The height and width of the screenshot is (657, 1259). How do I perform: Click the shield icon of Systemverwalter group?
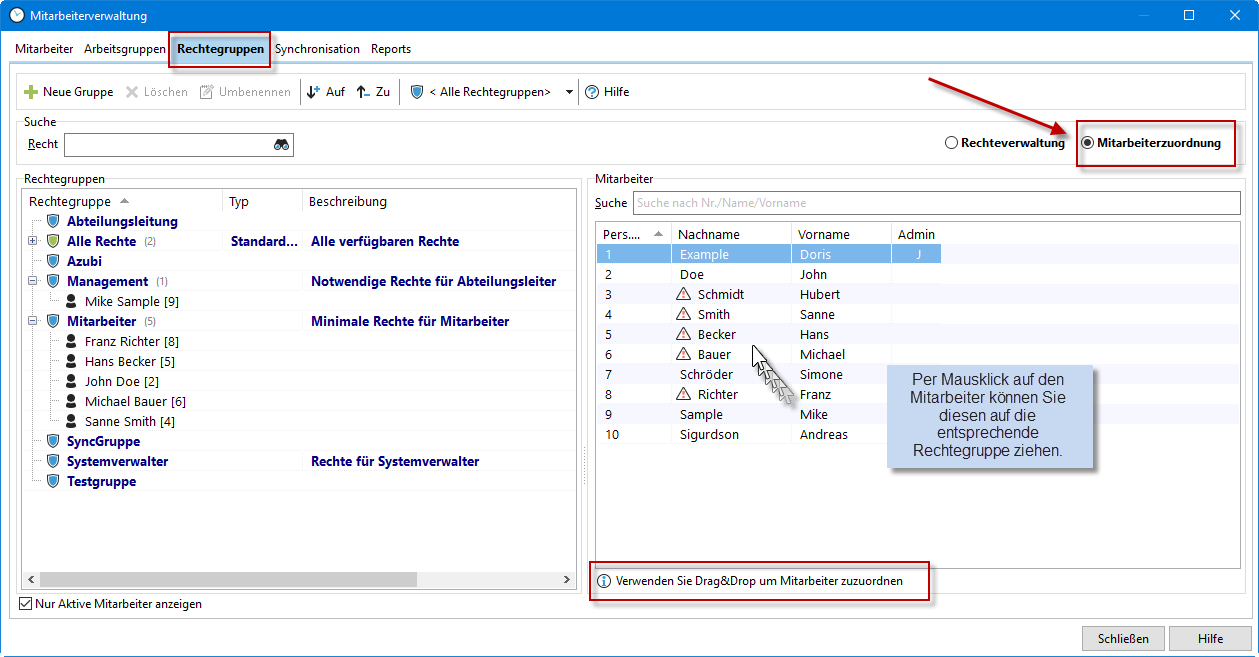point(53,462)
